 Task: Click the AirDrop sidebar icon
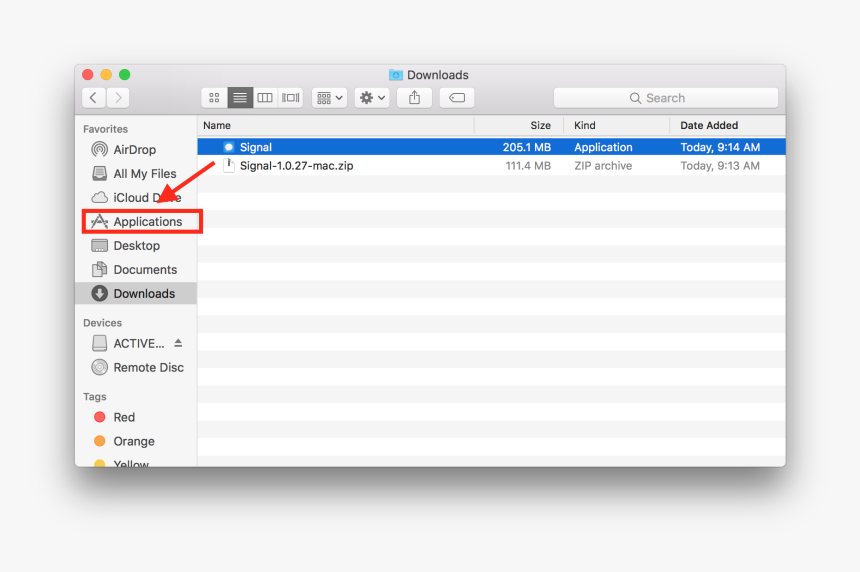pyautogui.click(x=99, y=149)
